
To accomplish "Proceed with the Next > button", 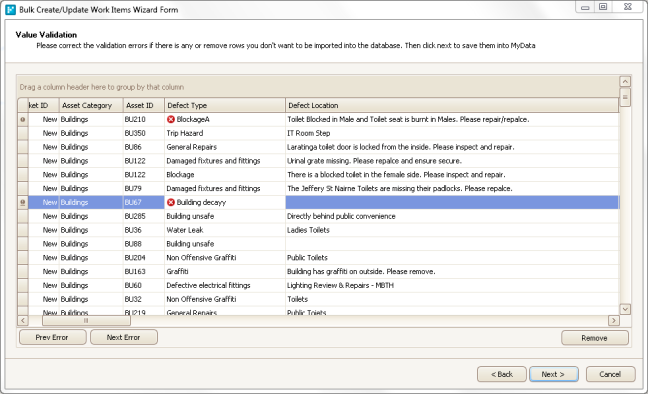I will (553, 374).
